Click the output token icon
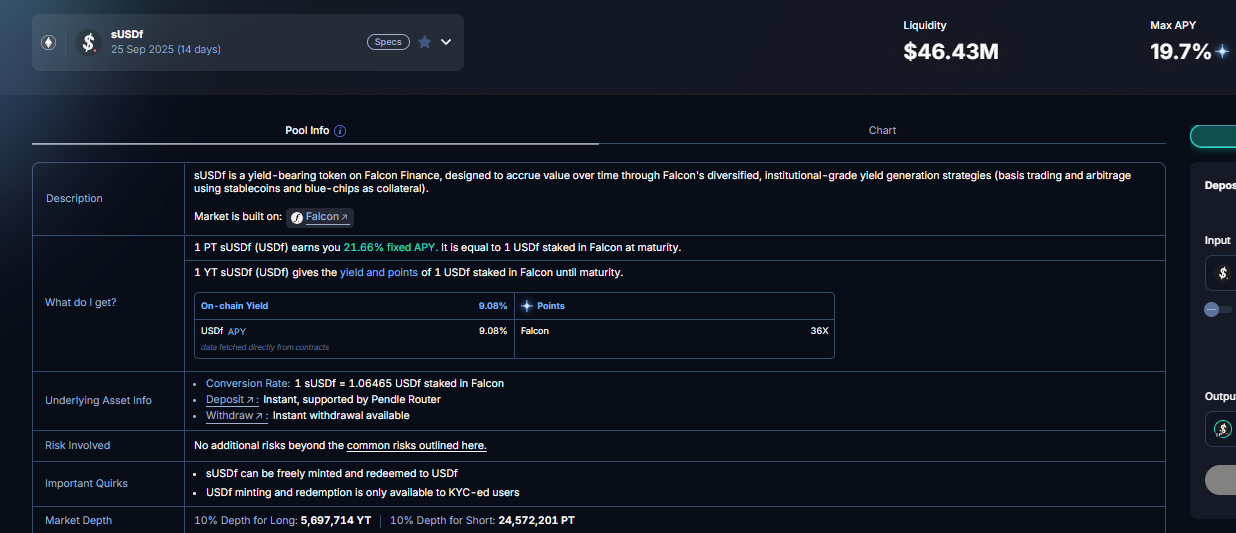Image resolution: width=1236 pixels, height=533 pixels. coord(1222,429)
